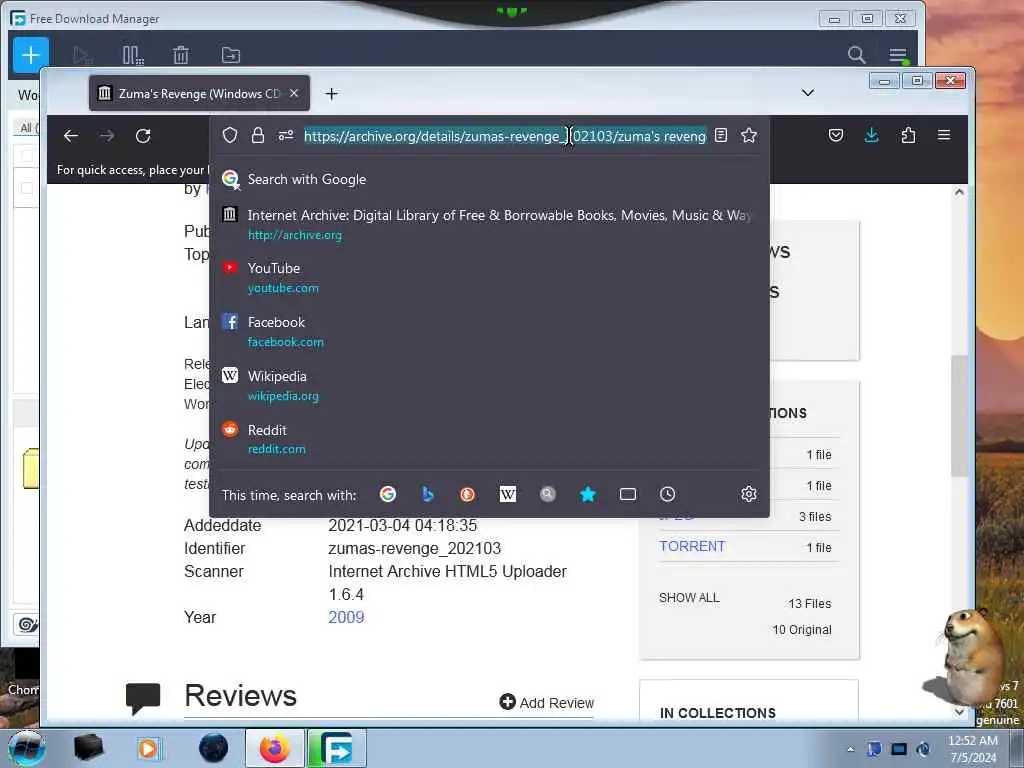The height and width of the screenshot is (768, 1024).
Task: Click the scroll up arrow of page scrollbar
Action: 959,192
